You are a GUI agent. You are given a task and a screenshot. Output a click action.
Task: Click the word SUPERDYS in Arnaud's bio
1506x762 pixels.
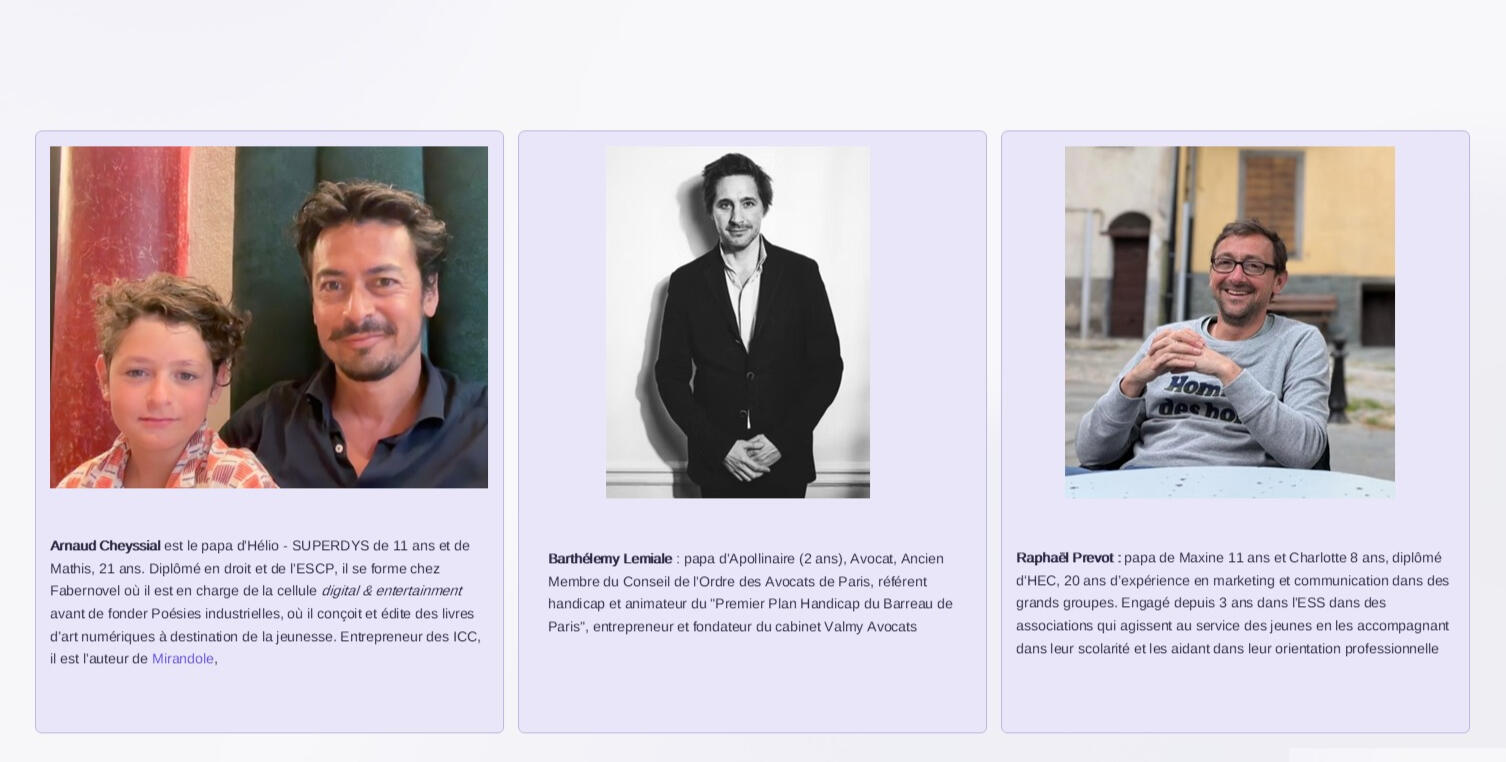pos(331,546)
